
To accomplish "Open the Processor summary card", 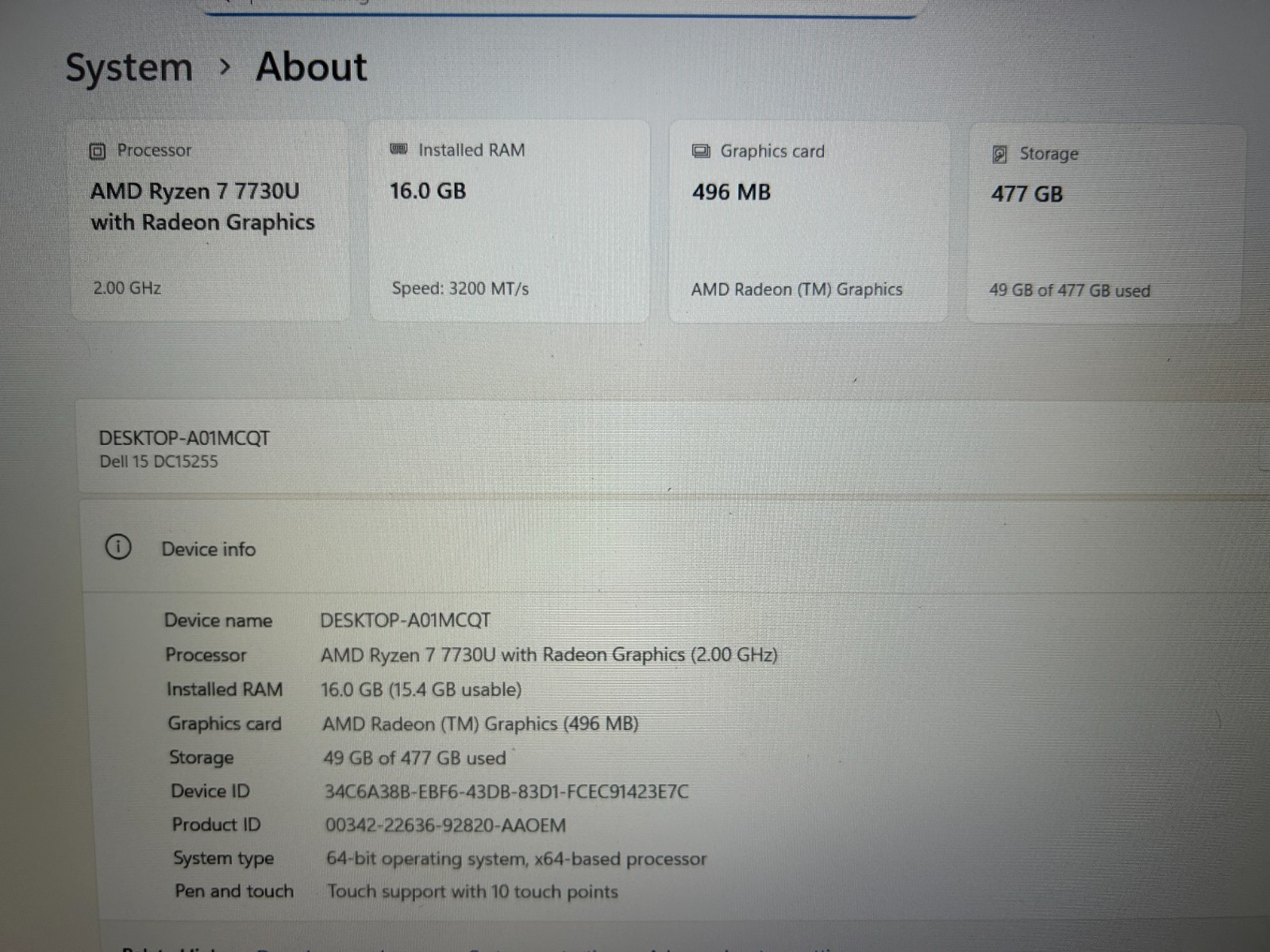I will pos(210,221).
